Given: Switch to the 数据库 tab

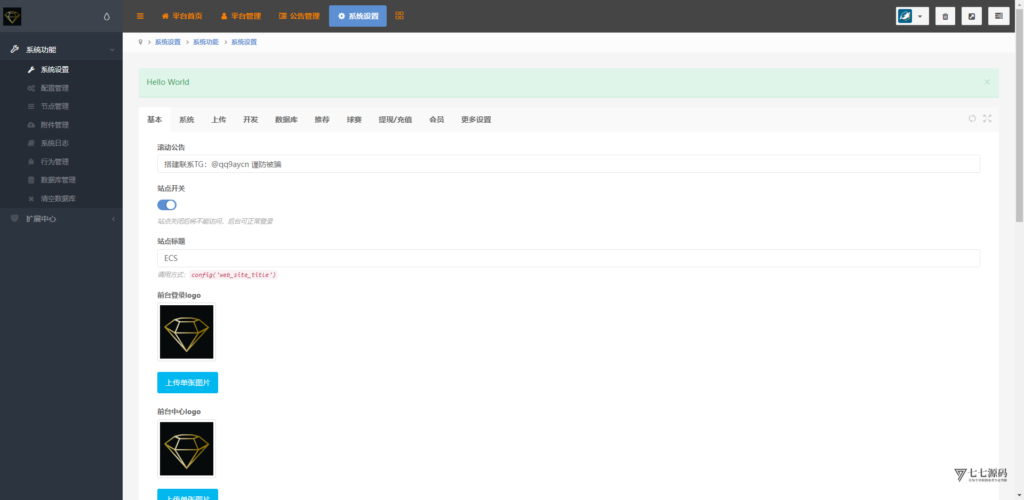Looking at the screenshot, I should pyautogui.click(x=286, y=119).
